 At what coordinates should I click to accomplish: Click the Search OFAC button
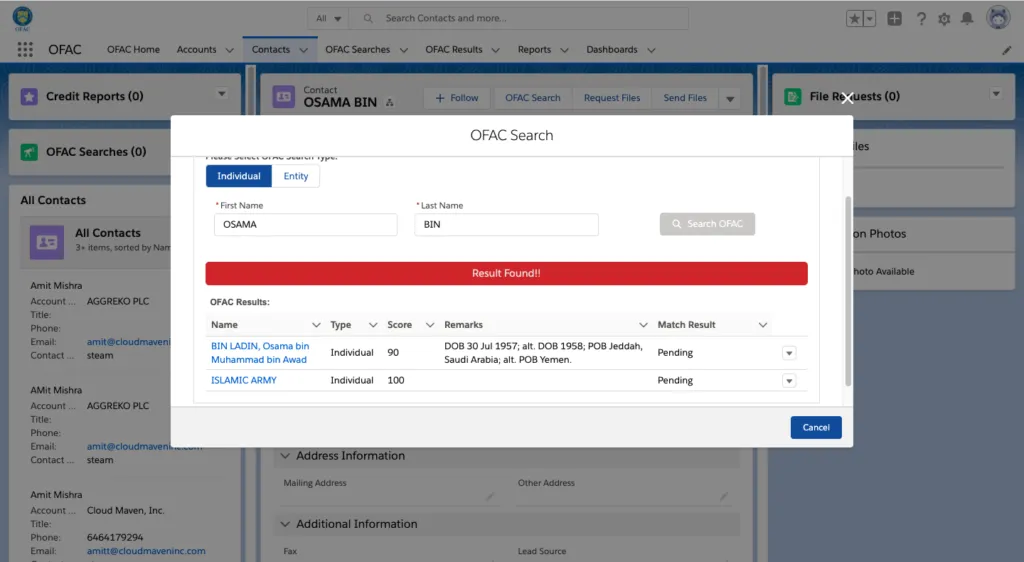pyautogui.click(x=707, y=224)
